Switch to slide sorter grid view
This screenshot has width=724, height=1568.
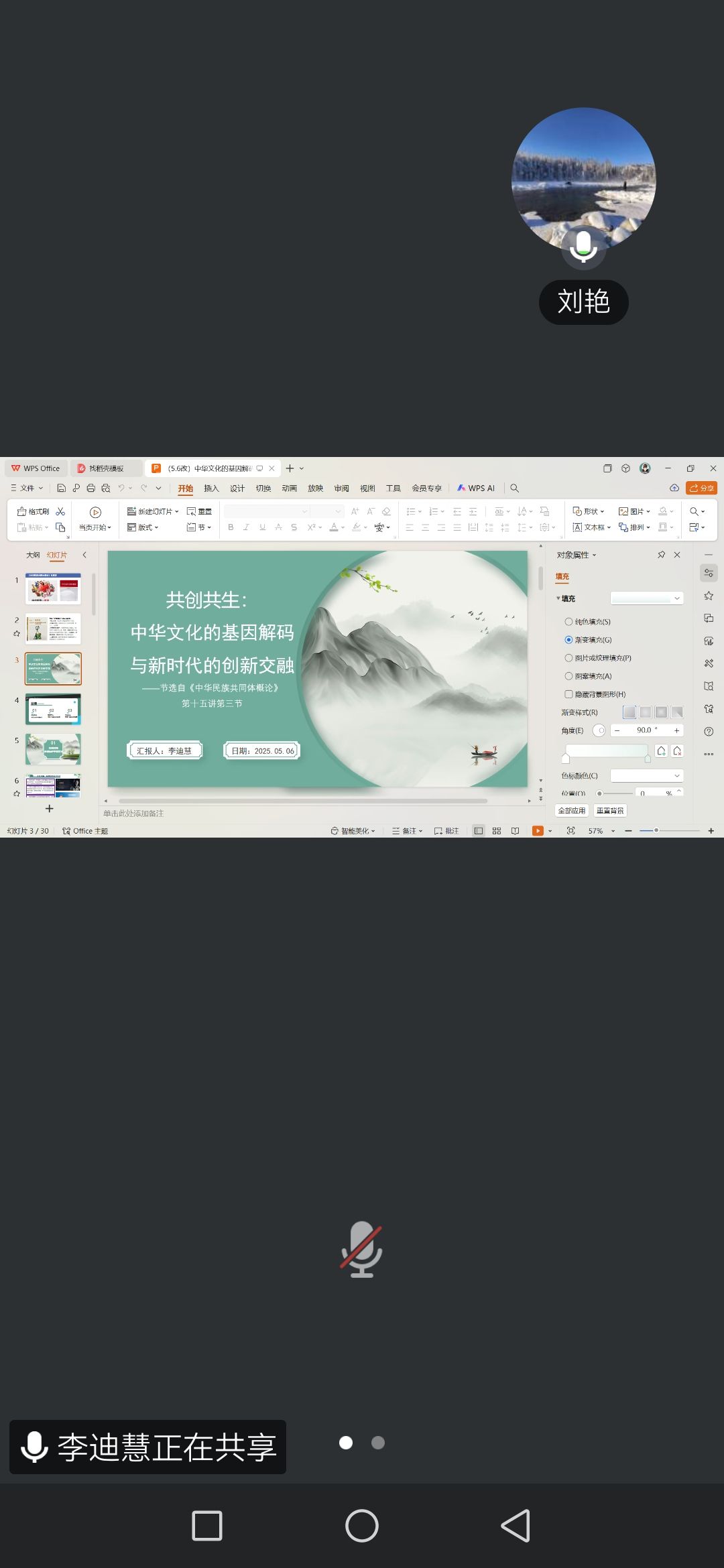497,831
